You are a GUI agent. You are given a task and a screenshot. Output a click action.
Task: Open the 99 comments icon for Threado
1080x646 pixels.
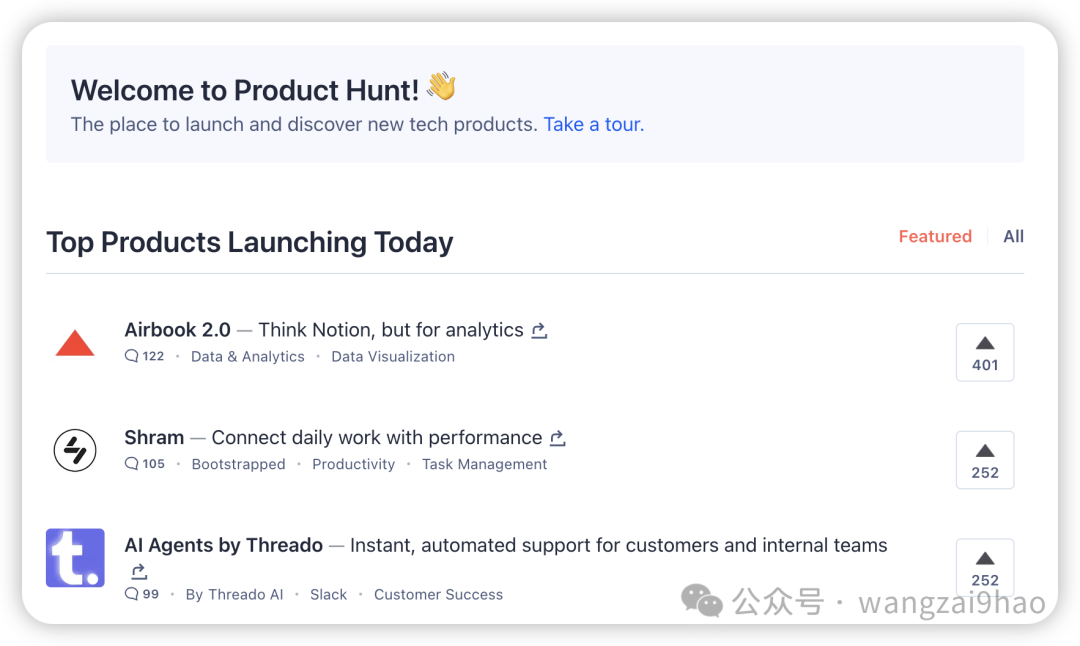[132, 594]
